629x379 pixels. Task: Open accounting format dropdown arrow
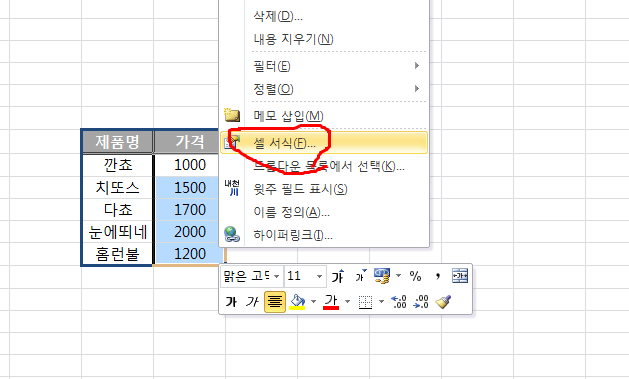[398, 276]
